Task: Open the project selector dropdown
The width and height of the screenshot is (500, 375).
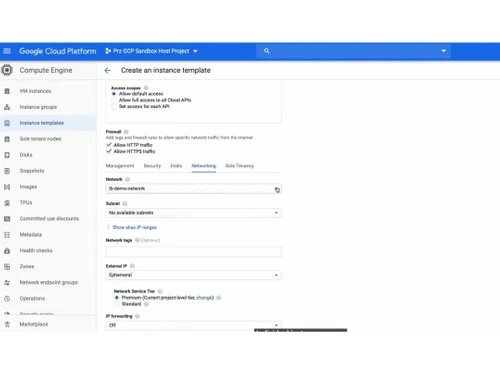Action: point(152,51)
